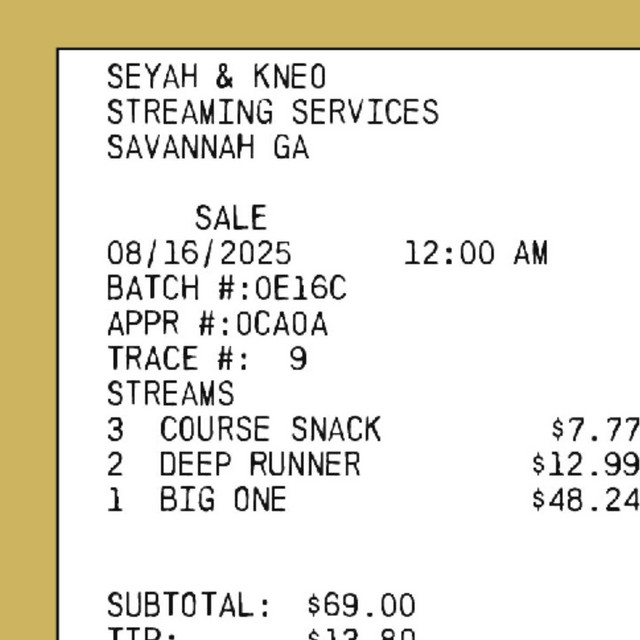Select the $69.00 subtotal amount

(x=361, y=606)
